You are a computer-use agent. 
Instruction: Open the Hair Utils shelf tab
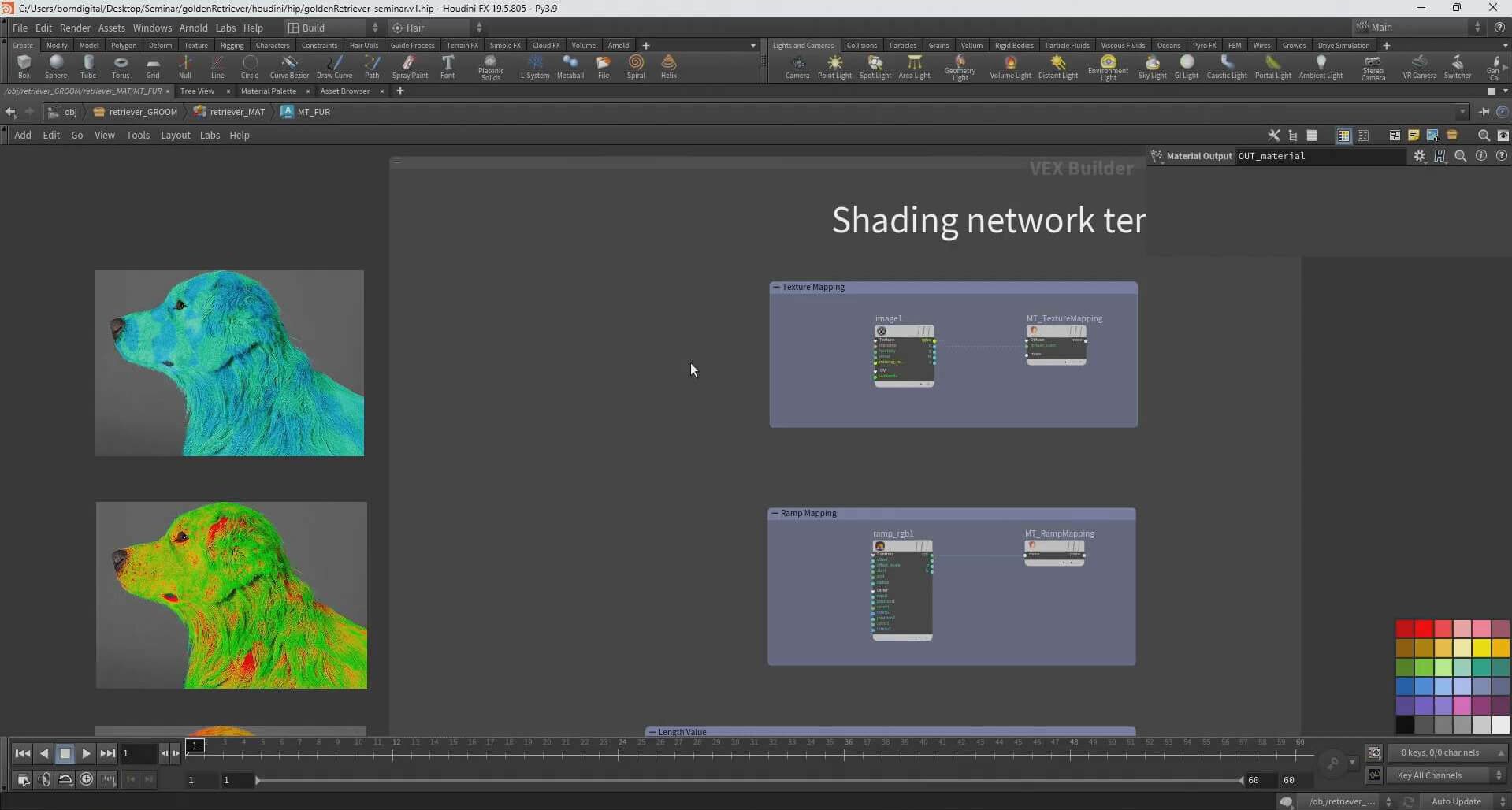point(363,46)
